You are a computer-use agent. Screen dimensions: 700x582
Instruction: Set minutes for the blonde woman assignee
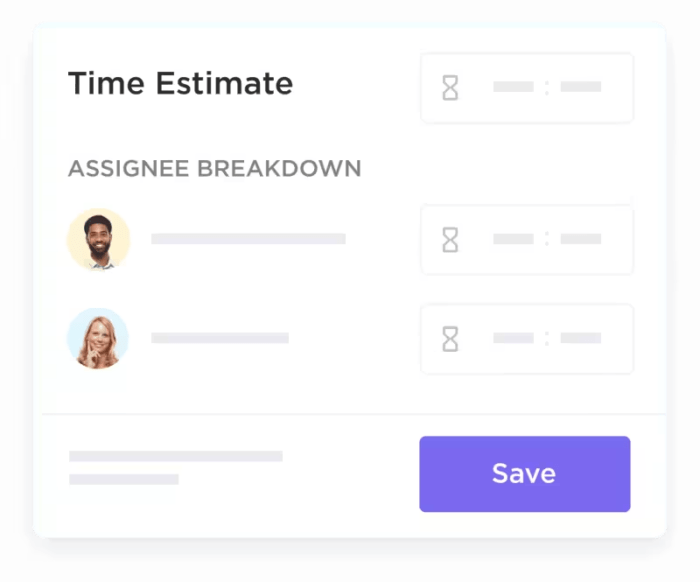point(581,339)
